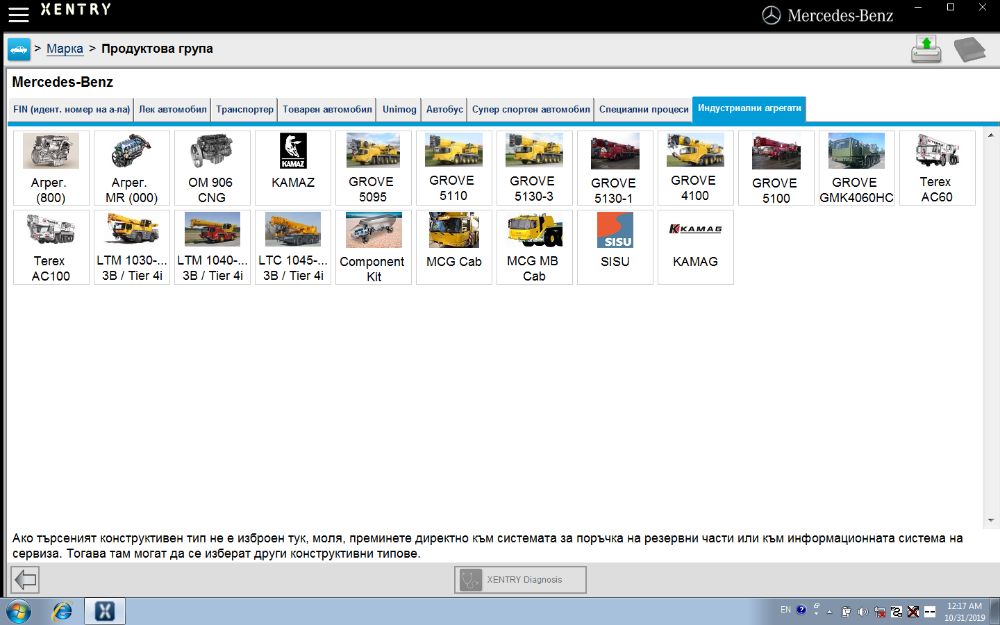Click the XENTRY Diagnosis button
Image resolution: width=1000 pixels, height=625 pixels.
tap(520, 580)
